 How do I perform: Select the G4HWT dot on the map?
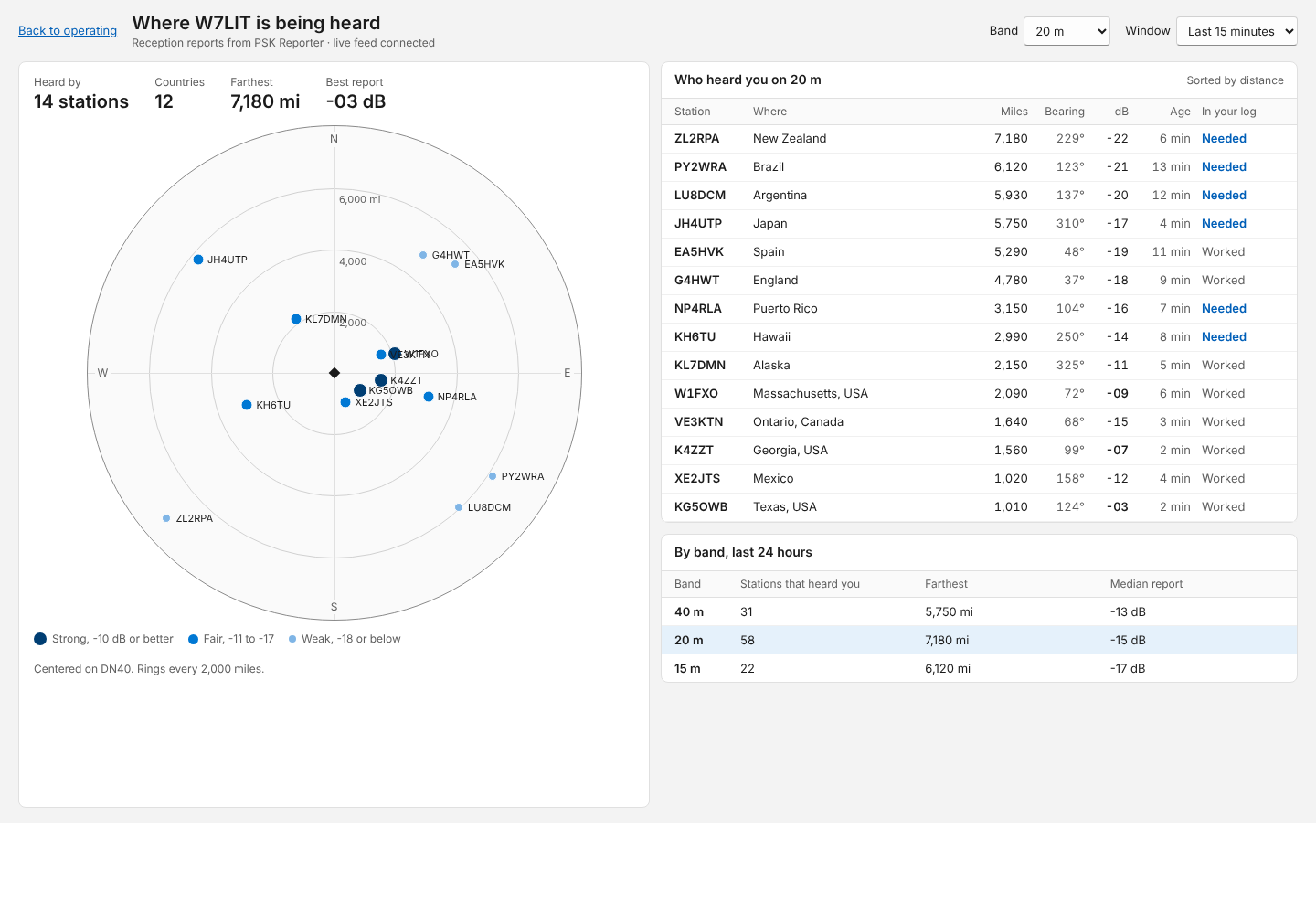pos(423,255)
